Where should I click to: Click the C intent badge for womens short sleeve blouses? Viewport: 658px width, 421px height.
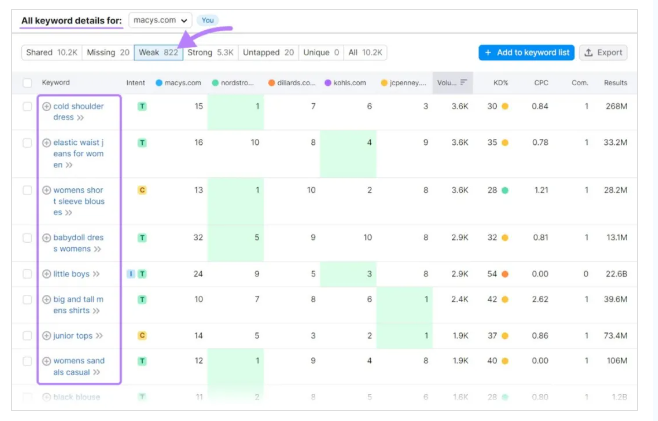point(142,190)
